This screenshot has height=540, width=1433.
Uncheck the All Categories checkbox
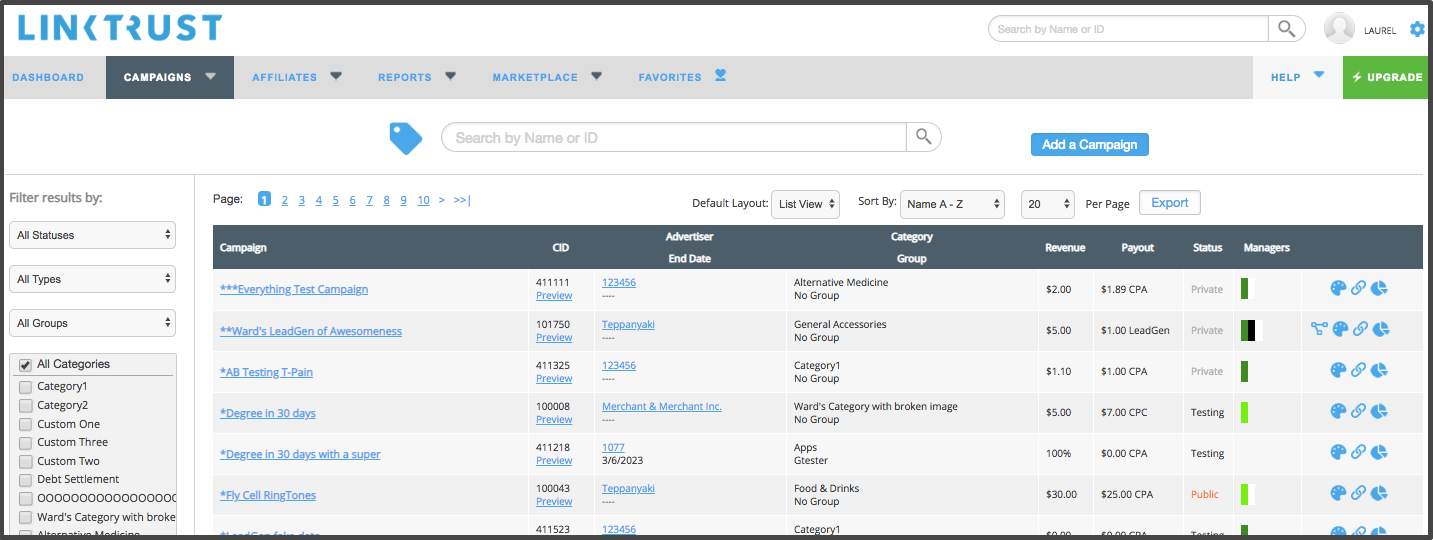coord(26,365)
